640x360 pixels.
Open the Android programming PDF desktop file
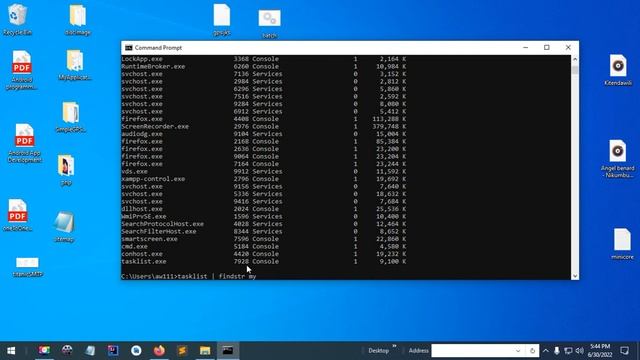[22, 70]
